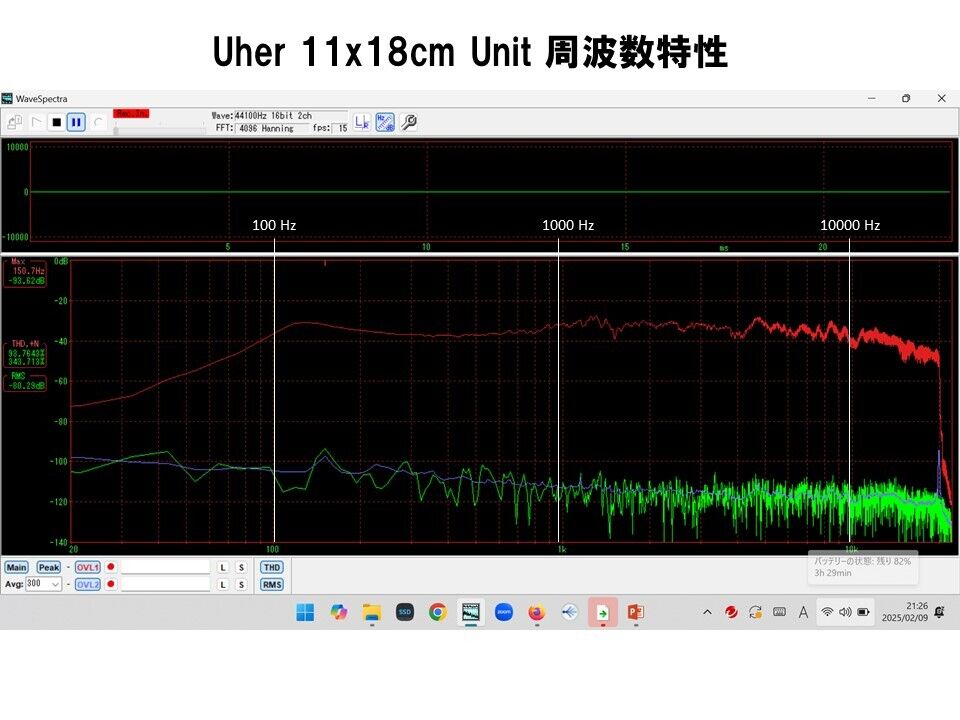
Task: Open the Wi-Fi network tray icon
Action: (x=827, y=612)
